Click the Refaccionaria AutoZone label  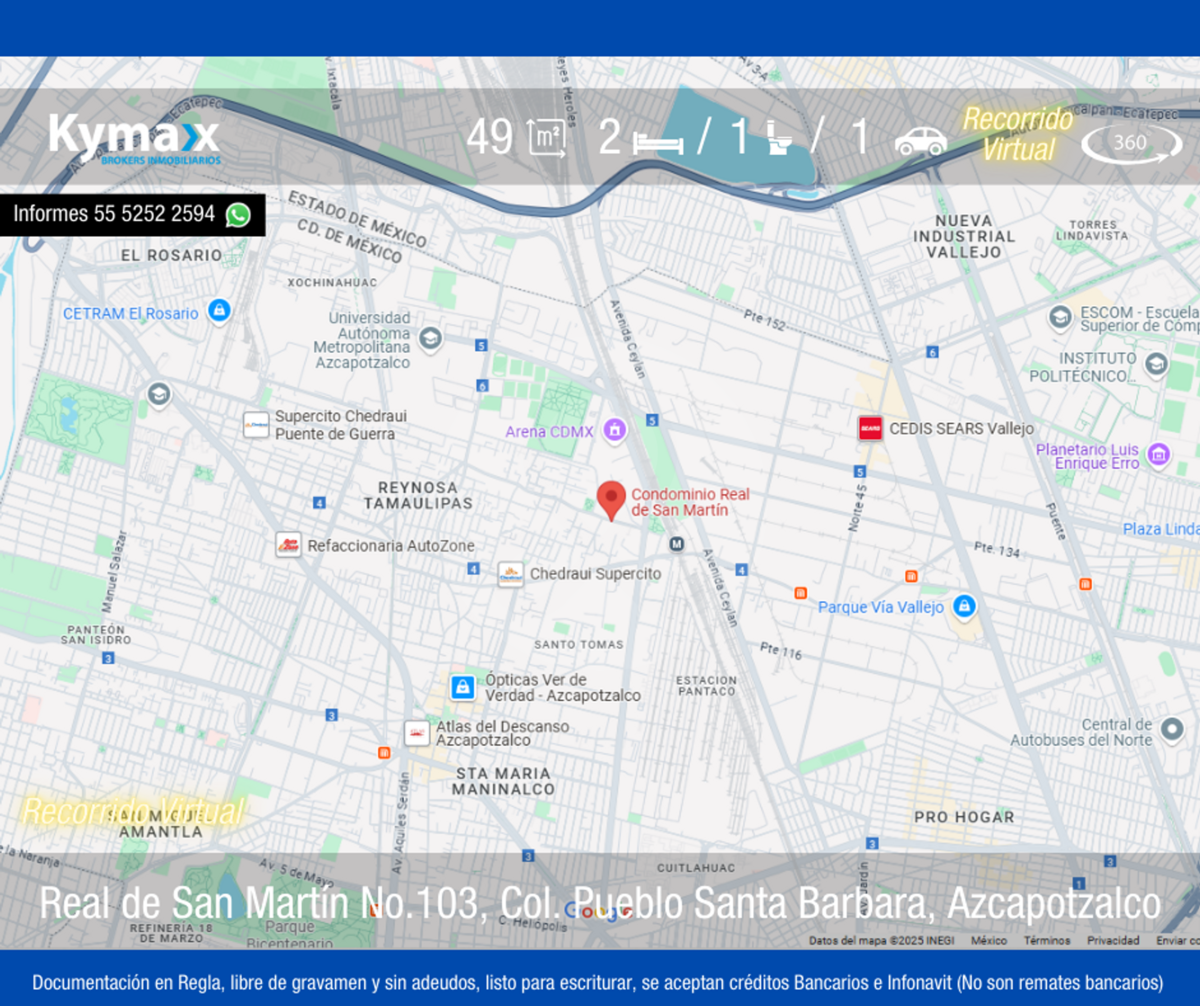coord(391,546)
